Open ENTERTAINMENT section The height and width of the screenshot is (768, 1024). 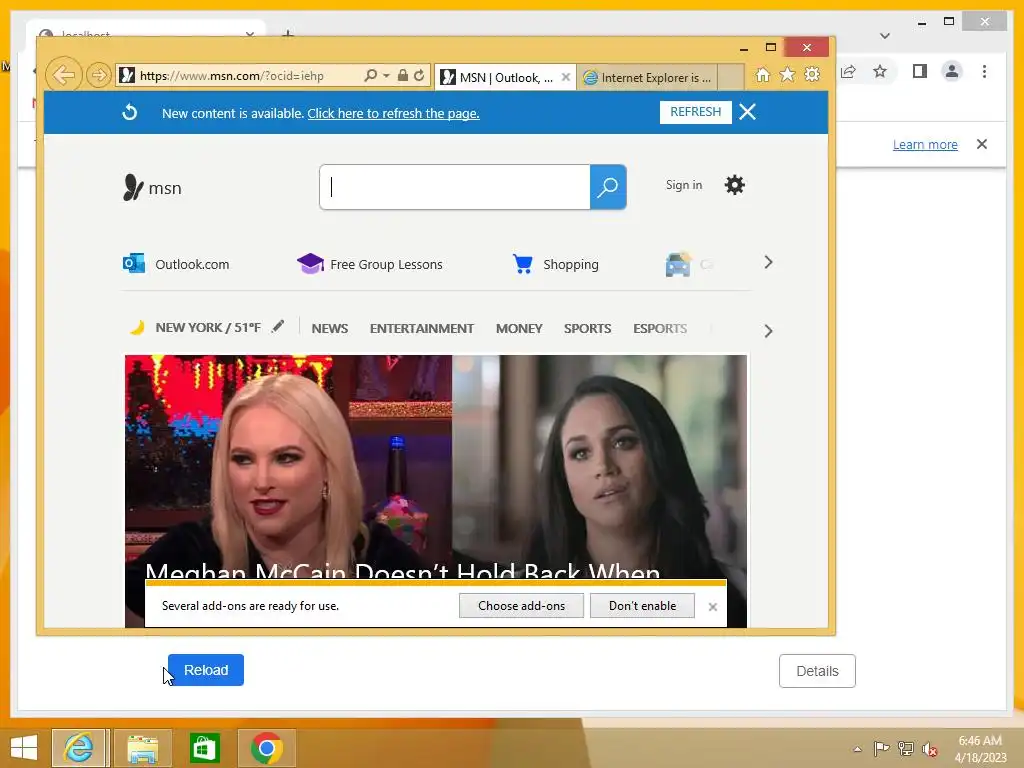pyautogui.click(x=422, y=328)
